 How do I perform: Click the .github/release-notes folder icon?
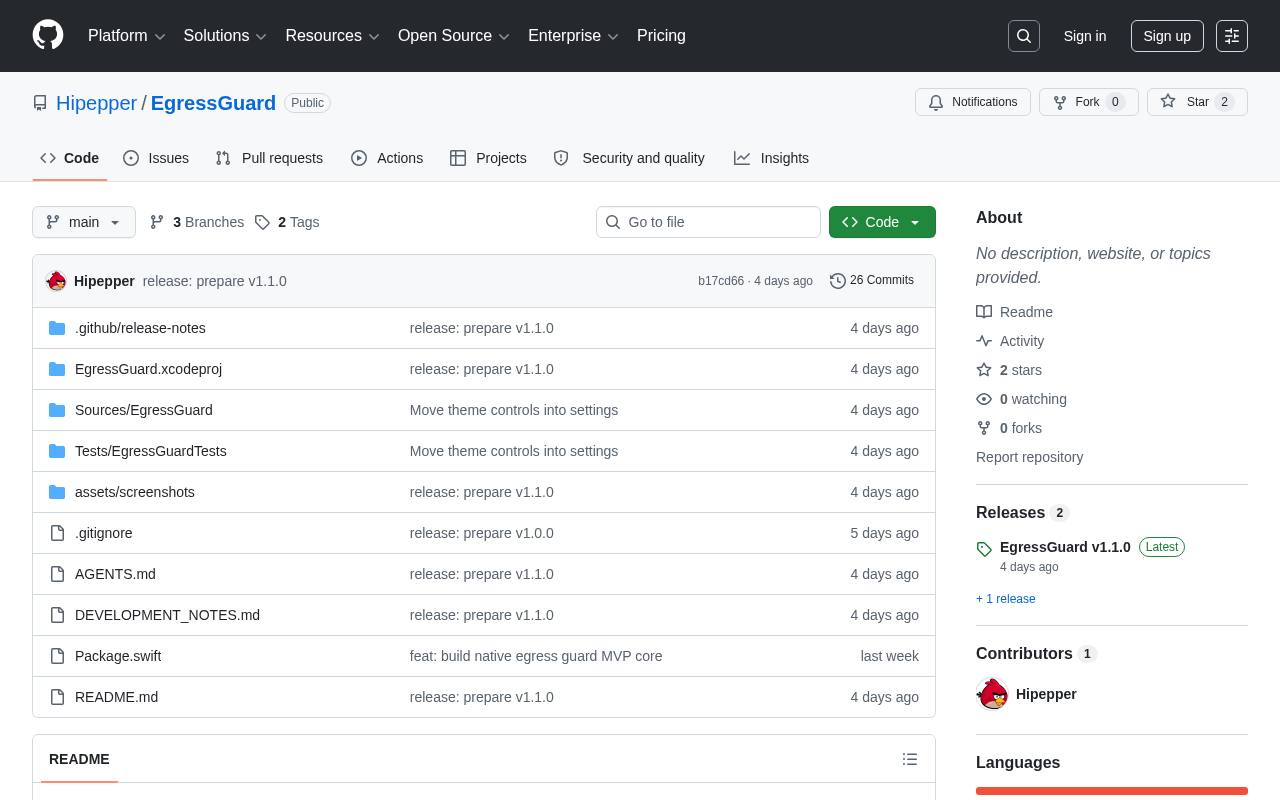point(57,328)
